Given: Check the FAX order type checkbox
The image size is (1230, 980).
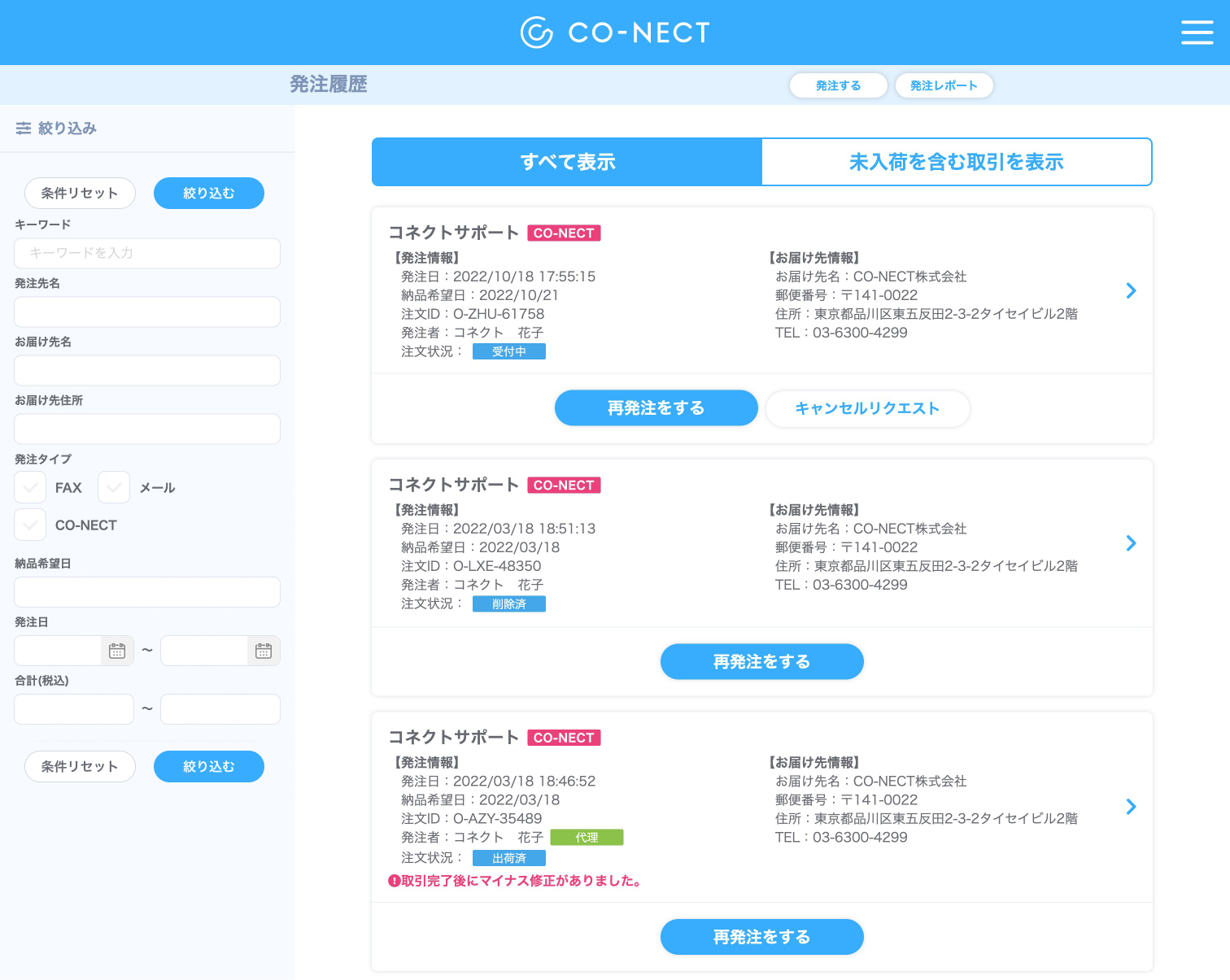Looking at the screenshot, I should tap(30, 488).
